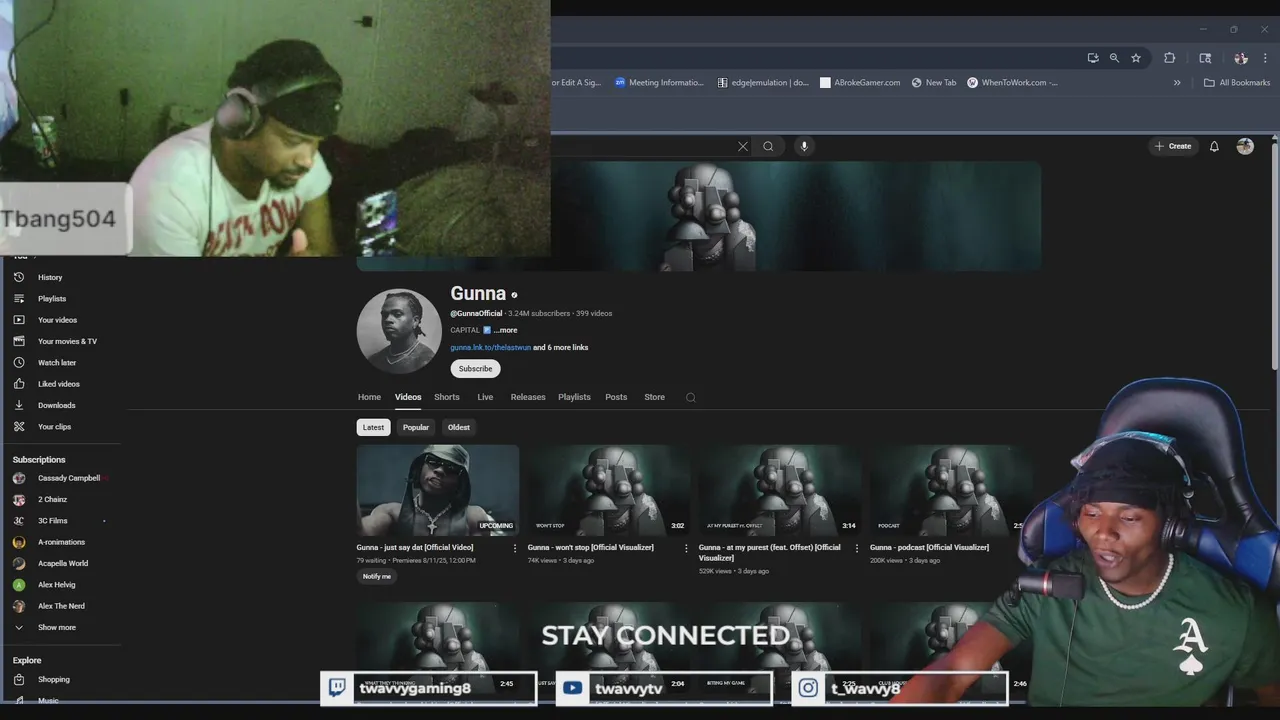Click the YouTube search magnifier button

(x=768, y=146)
